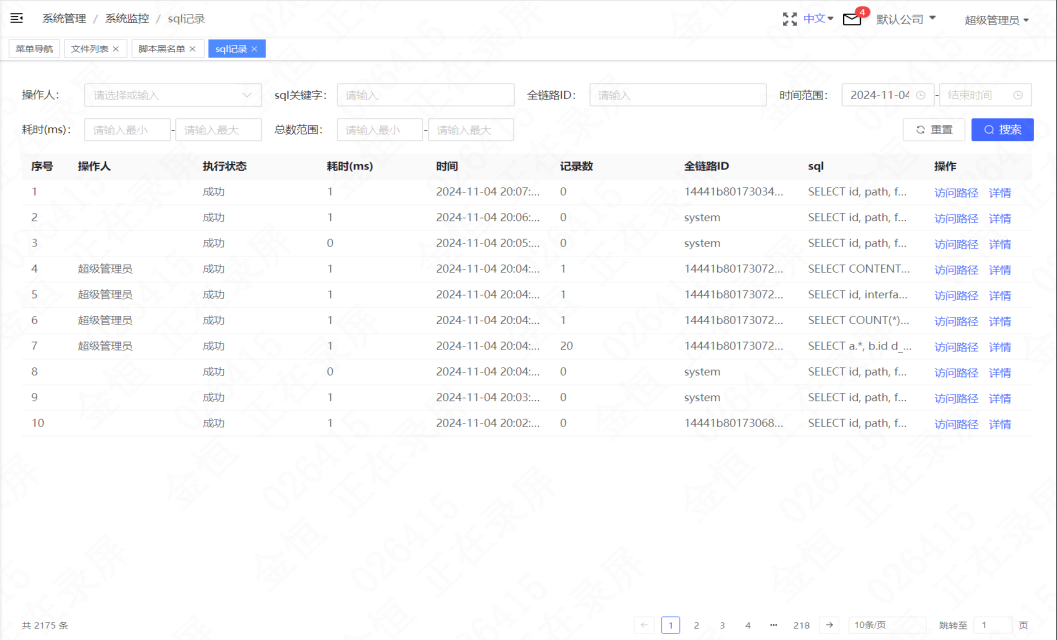Click the 共 2175 条 total count
Viewport: 1057px width, 640px height.
pos(44,625)
